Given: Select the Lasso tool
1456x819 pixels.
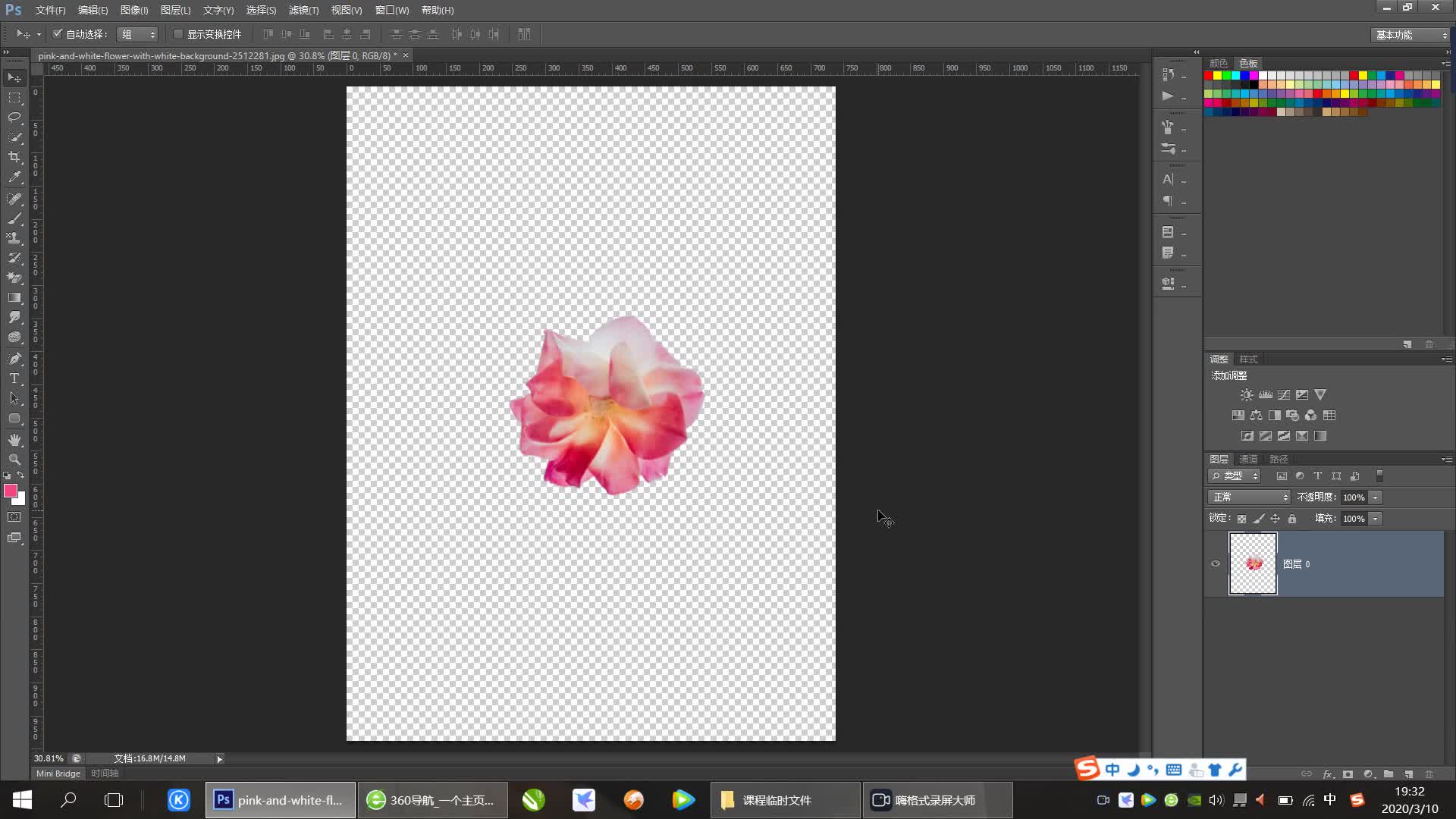Looking at the screenshot, I should click(14, 118).
